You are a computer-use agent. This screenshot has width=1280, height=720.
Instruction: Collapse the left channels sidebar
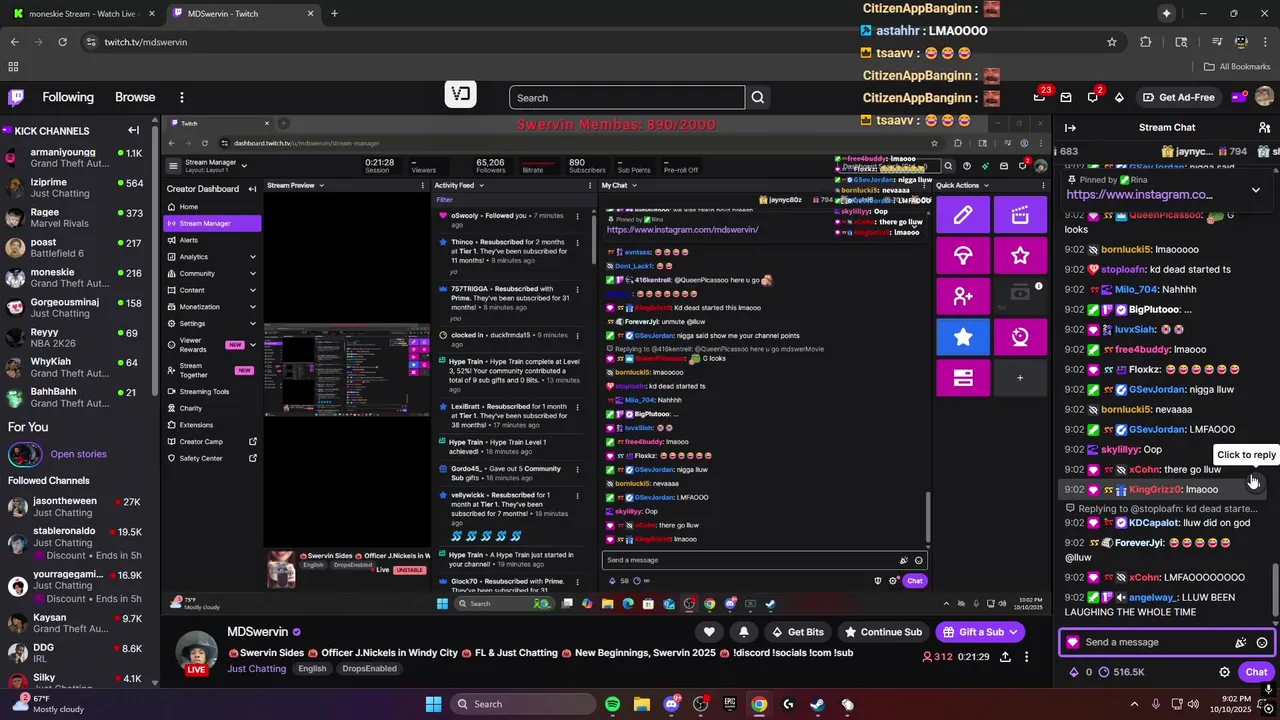pos(133,130)
